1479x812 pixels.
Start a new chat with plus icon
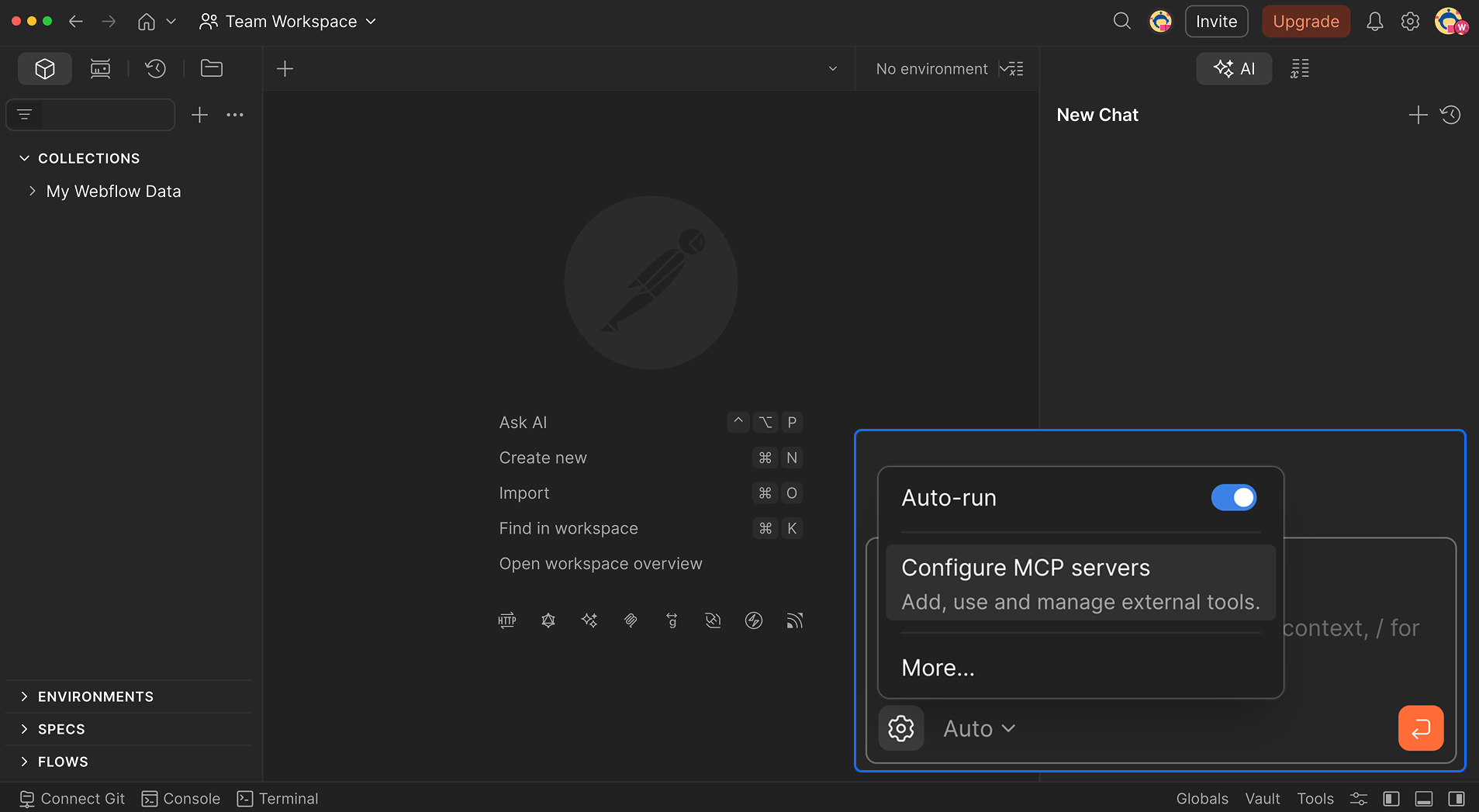pos(1418,115)
